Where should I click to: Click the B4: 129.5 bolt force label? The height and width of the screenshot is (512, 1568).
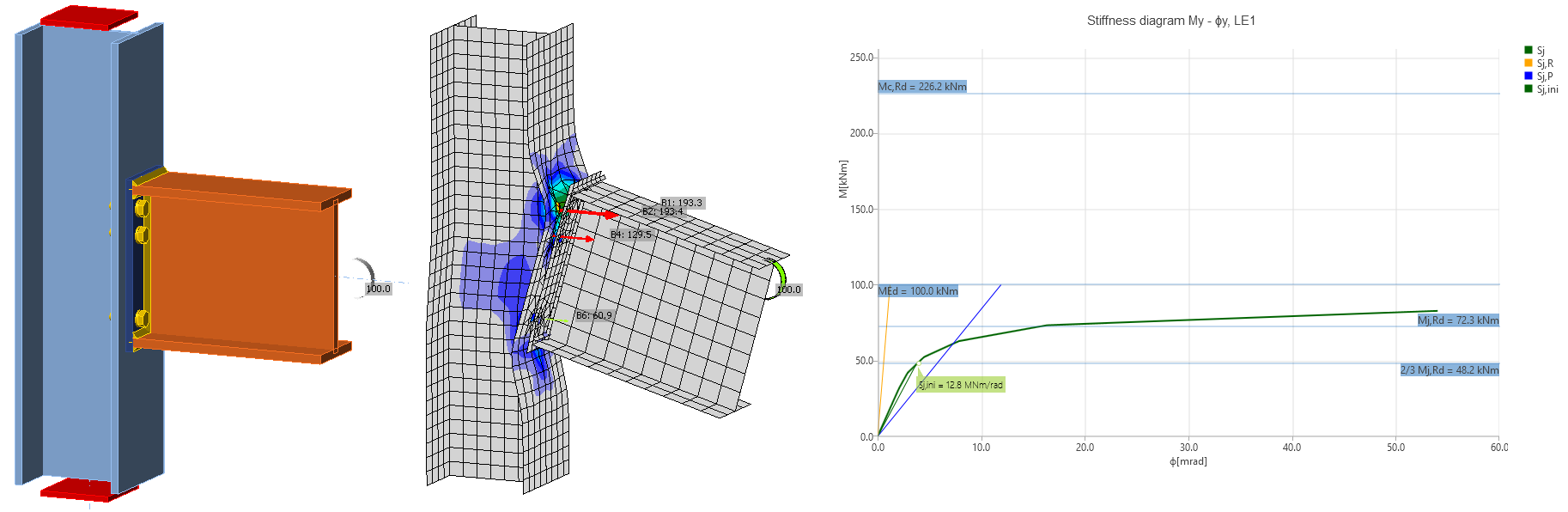click(x=631, y=235)
